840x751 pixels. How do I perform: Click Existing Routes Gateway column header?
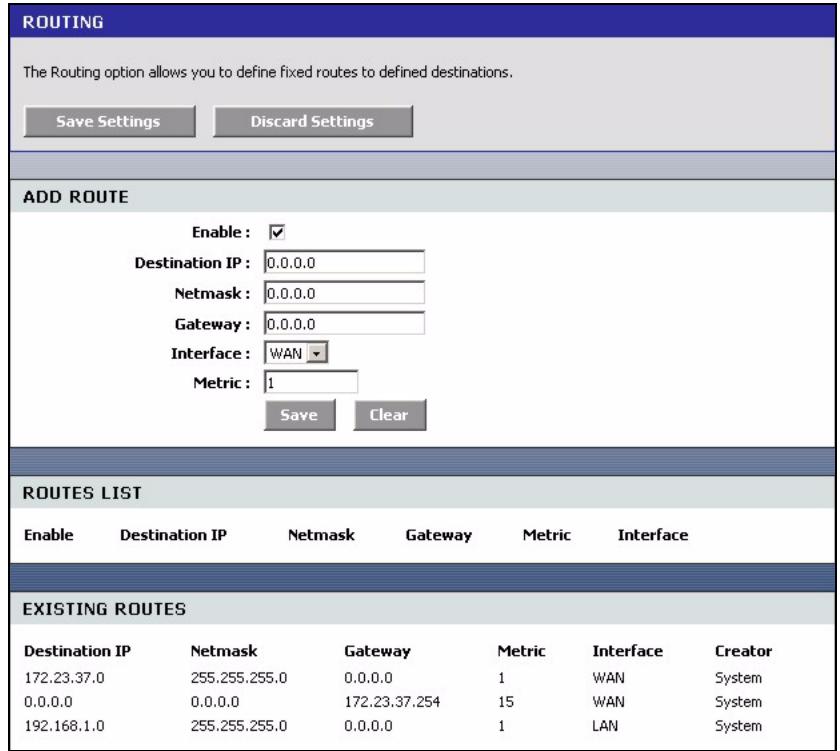377,651
